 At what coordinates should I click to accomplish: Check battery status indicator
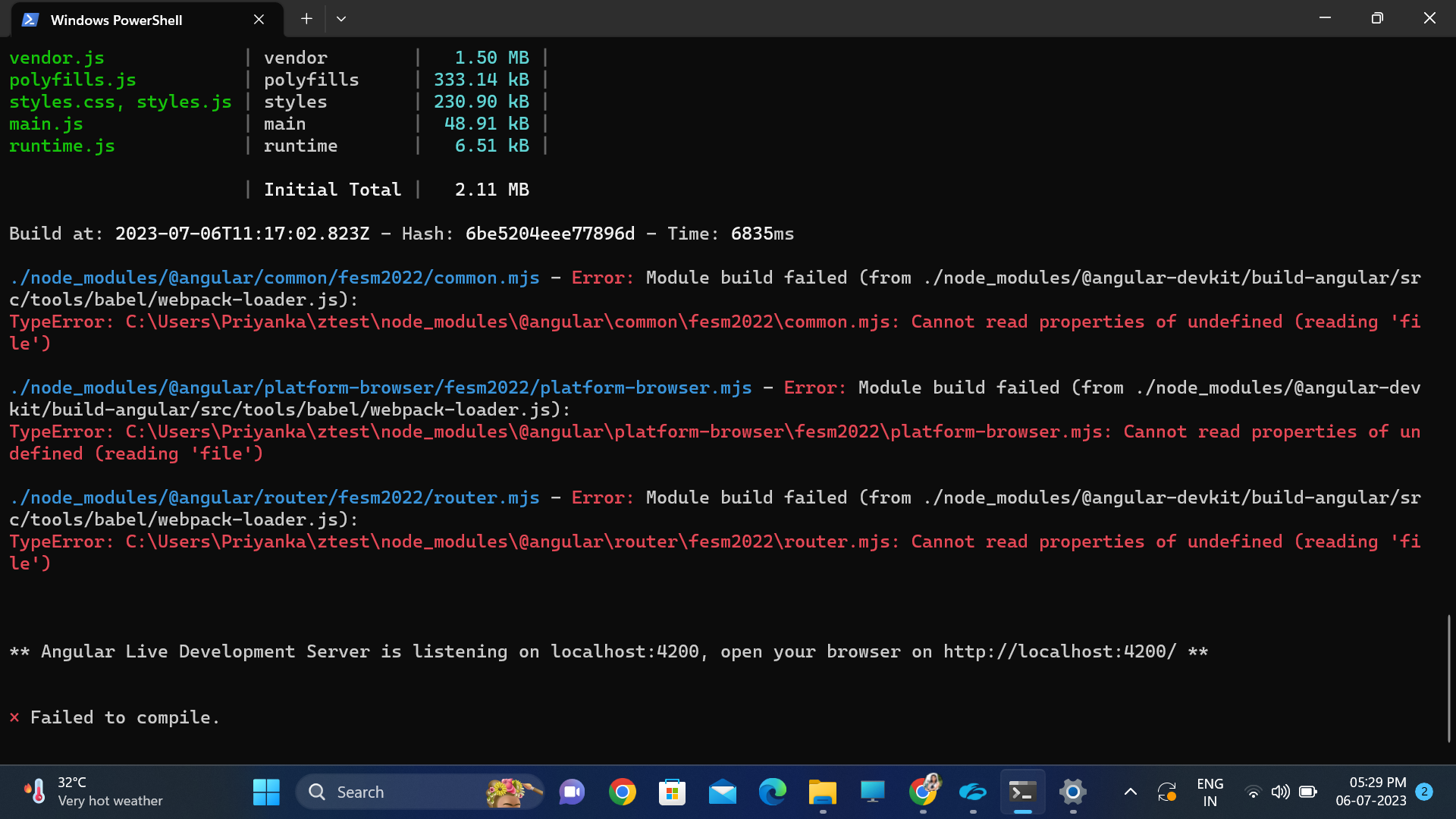tap(1308, 792)
